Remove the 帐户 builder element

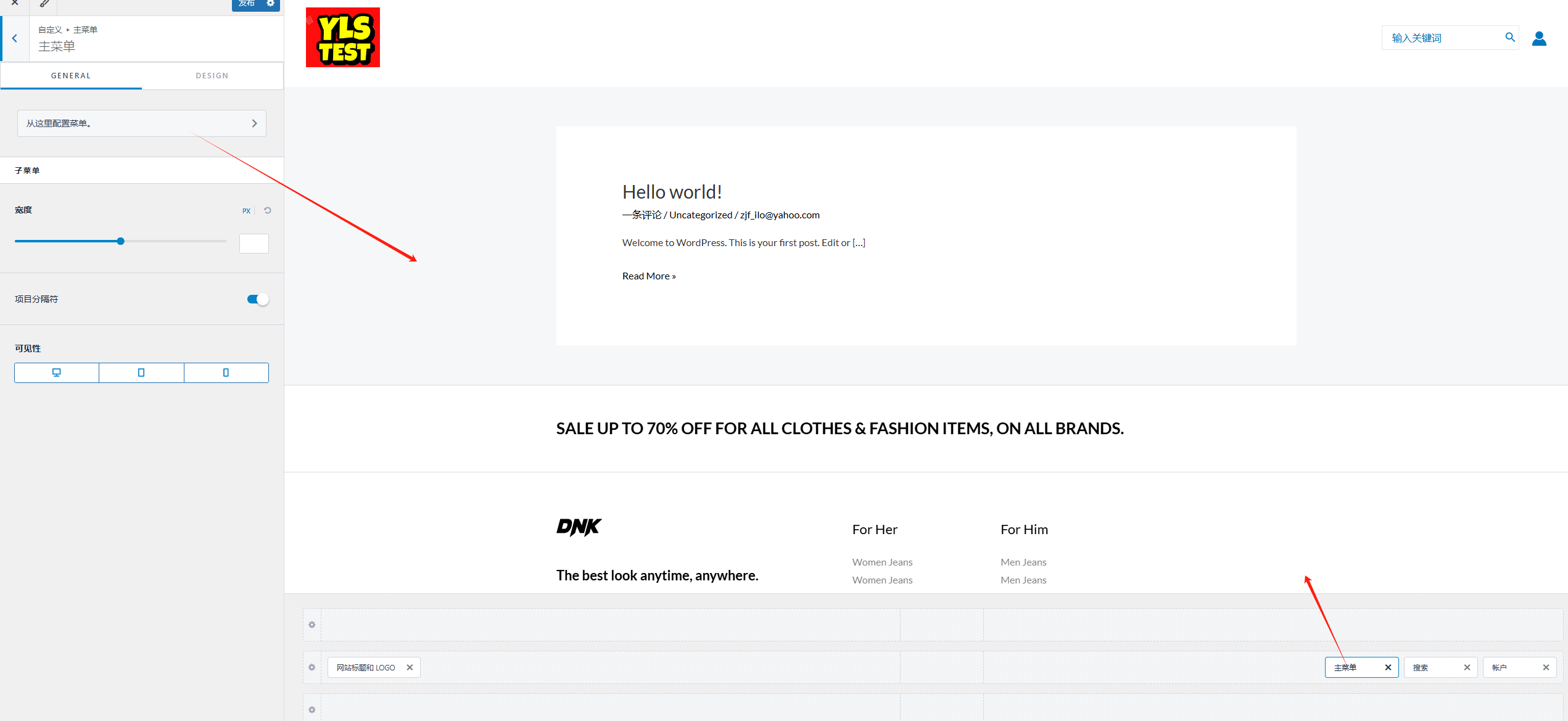pos(1546,667)
